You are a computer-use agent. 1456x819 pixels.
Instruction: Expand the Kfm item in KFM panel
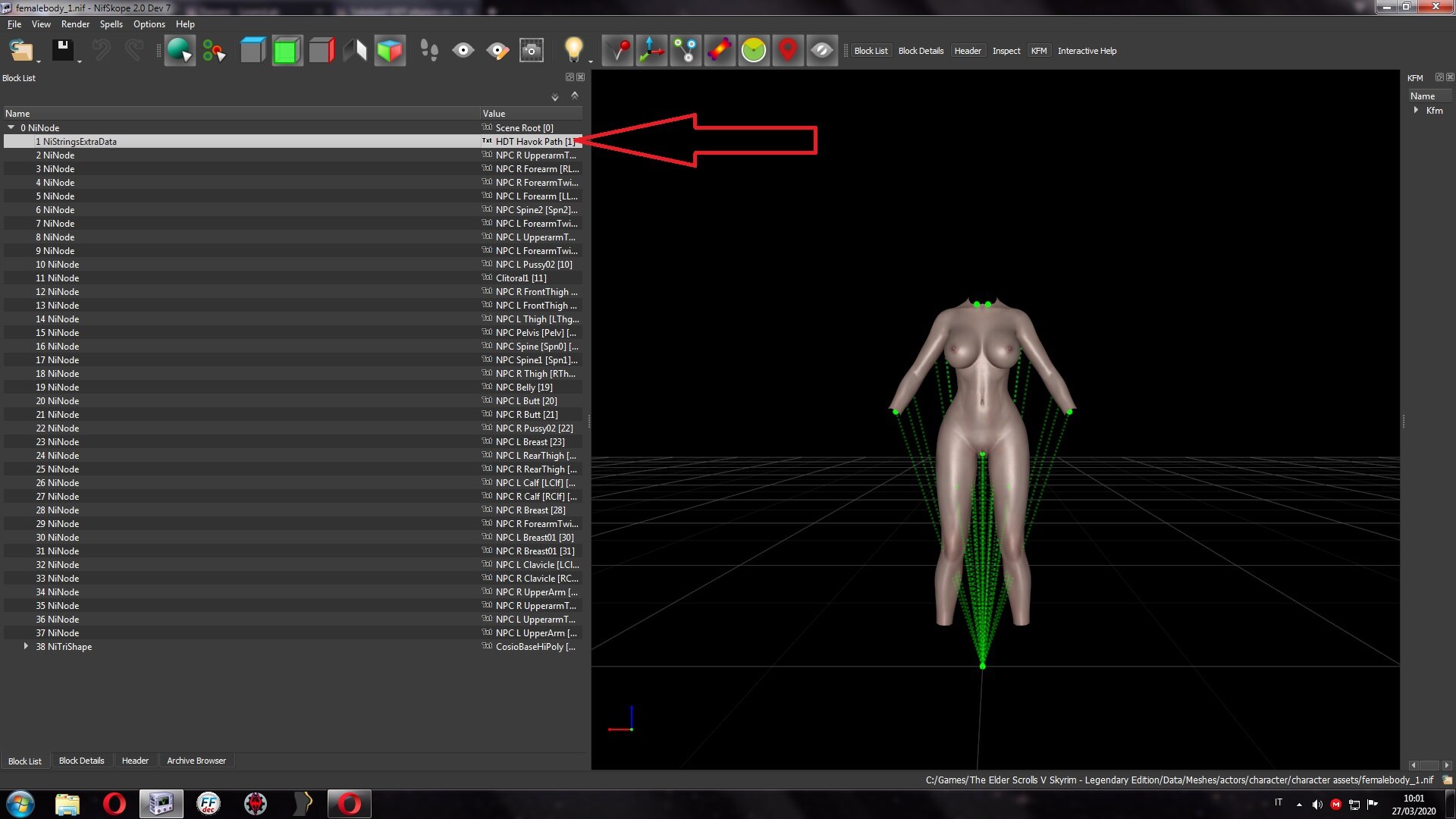point(1416,110)
